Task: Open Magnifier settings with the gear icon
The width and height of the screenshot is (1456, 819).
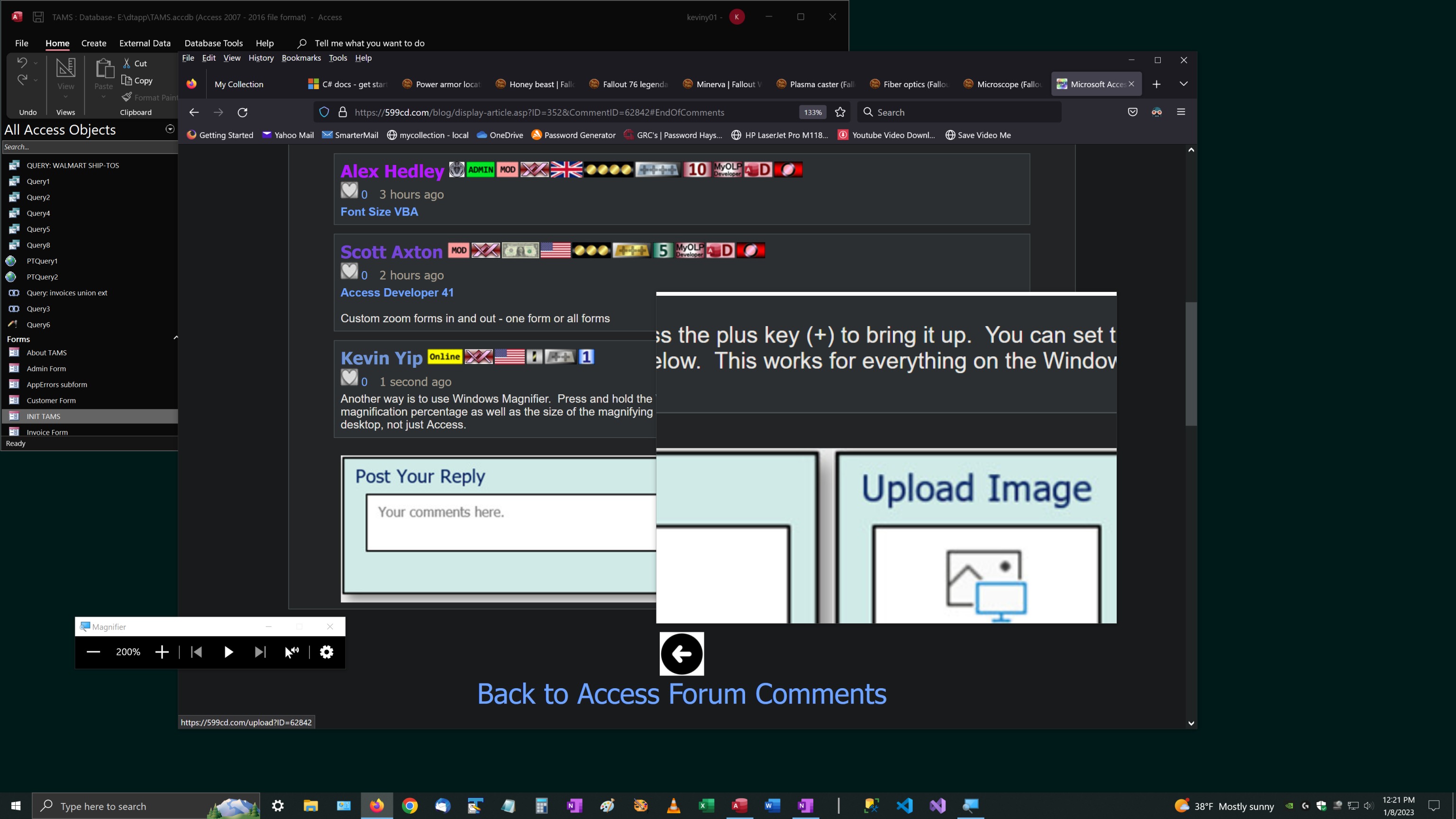Action: [326, 652]
